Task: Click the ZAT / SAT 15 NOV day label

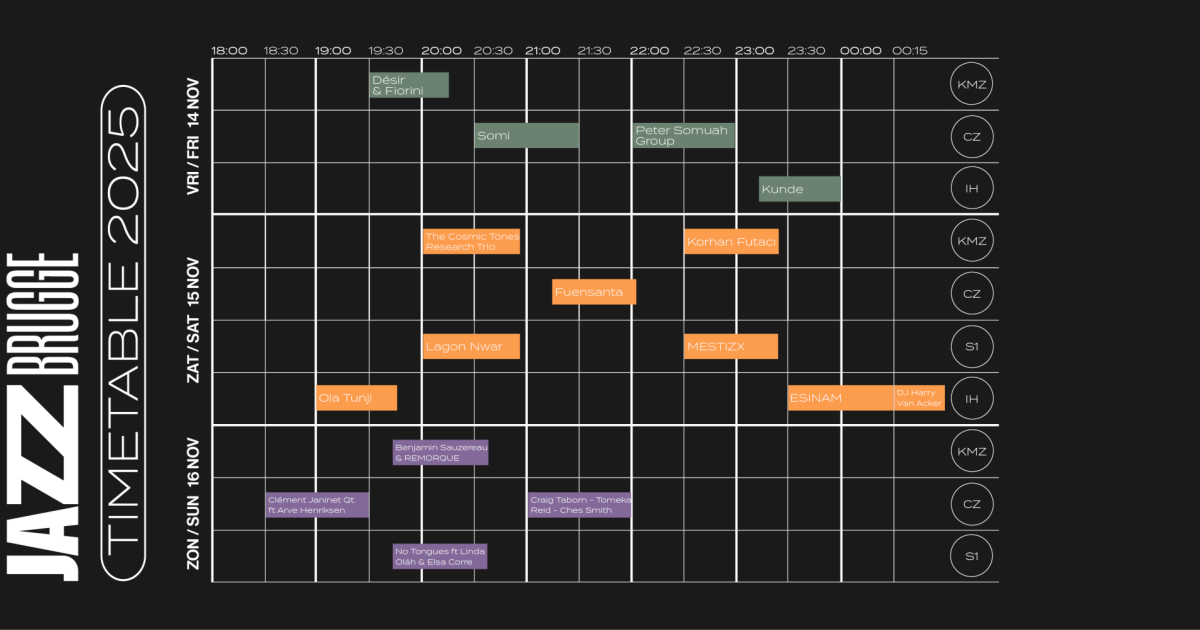Action: pos(194,320)
